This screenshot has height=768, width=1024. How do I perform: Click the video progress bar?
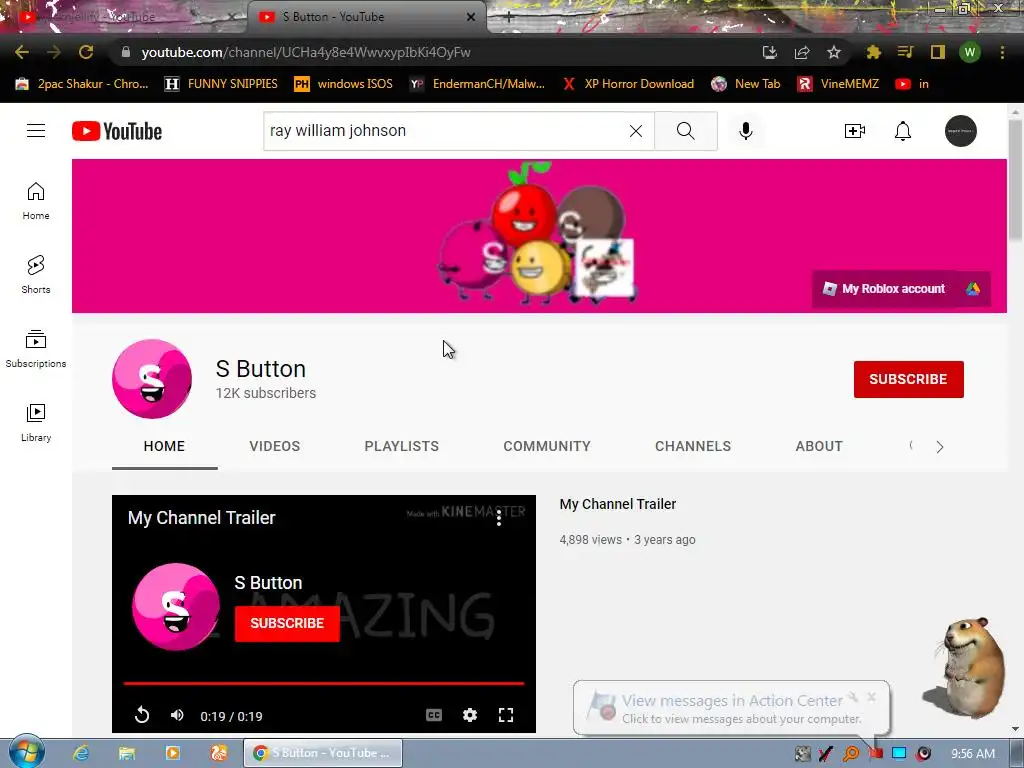tap(324, 684)
